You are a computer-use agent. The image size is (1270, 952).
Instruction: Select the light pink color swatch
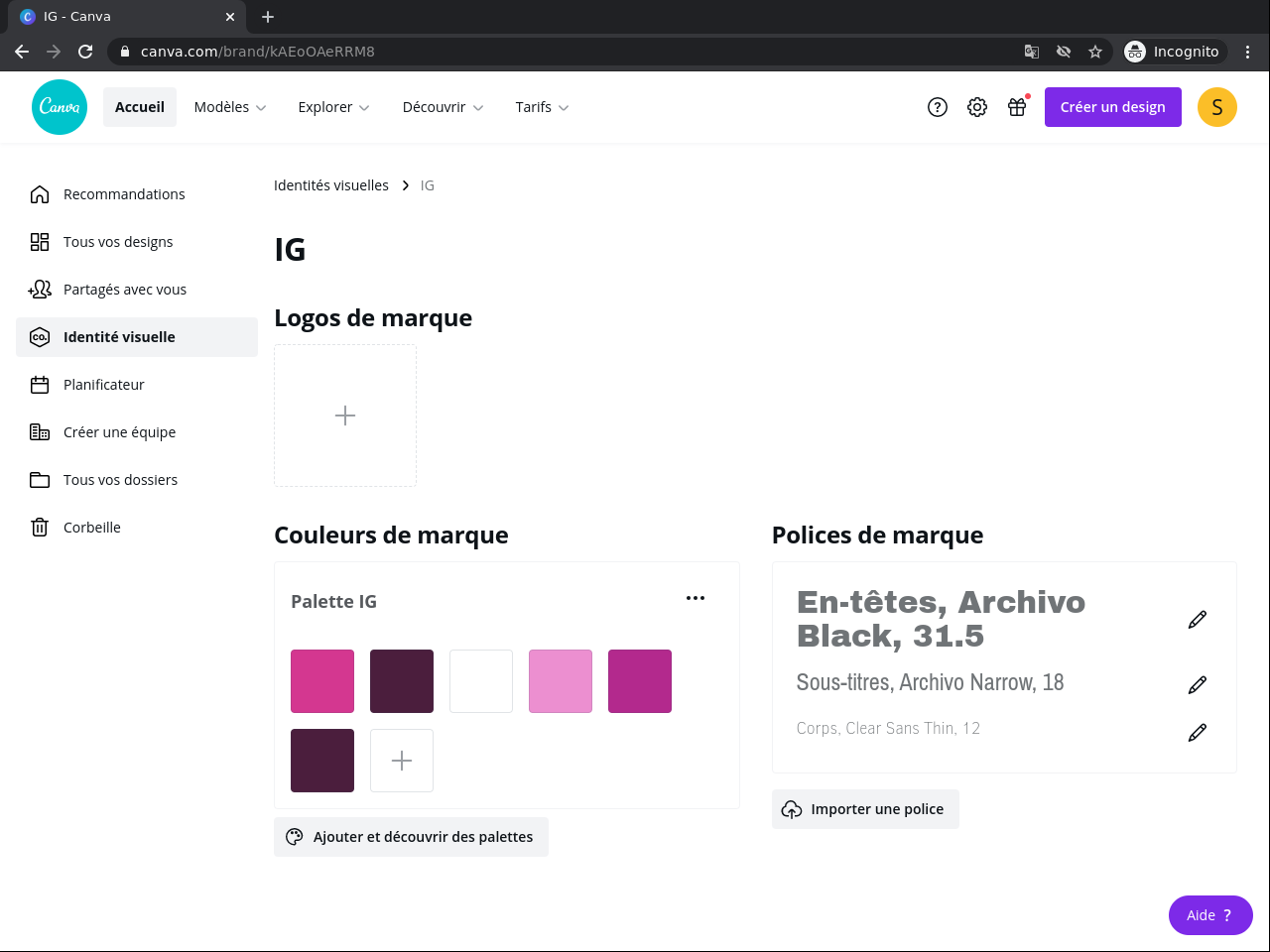(561, 681)
